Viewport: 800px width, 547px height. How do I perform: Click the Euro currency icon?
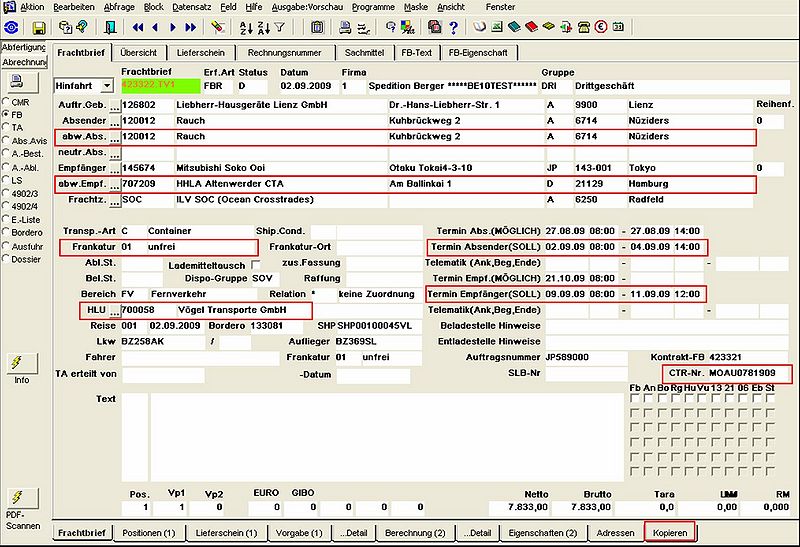tap(601, 27)
